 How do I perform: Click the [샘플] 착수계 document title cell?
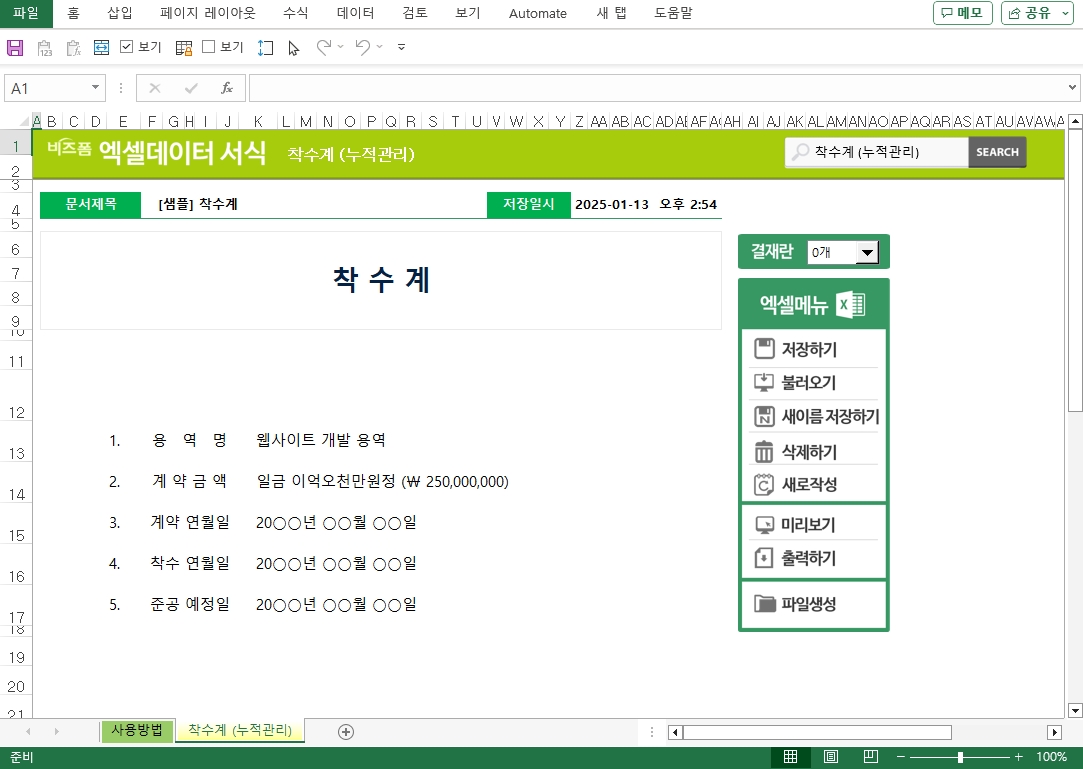[x=314, y=205]
